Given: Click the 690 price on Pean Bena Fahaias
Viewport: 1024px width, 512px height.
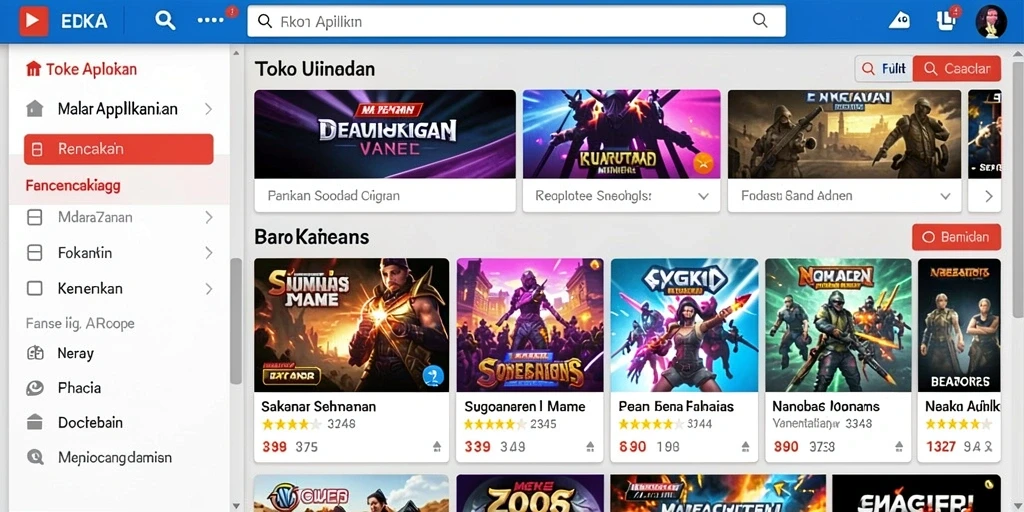Looking at the screenshot, I should tap(632, 447).
